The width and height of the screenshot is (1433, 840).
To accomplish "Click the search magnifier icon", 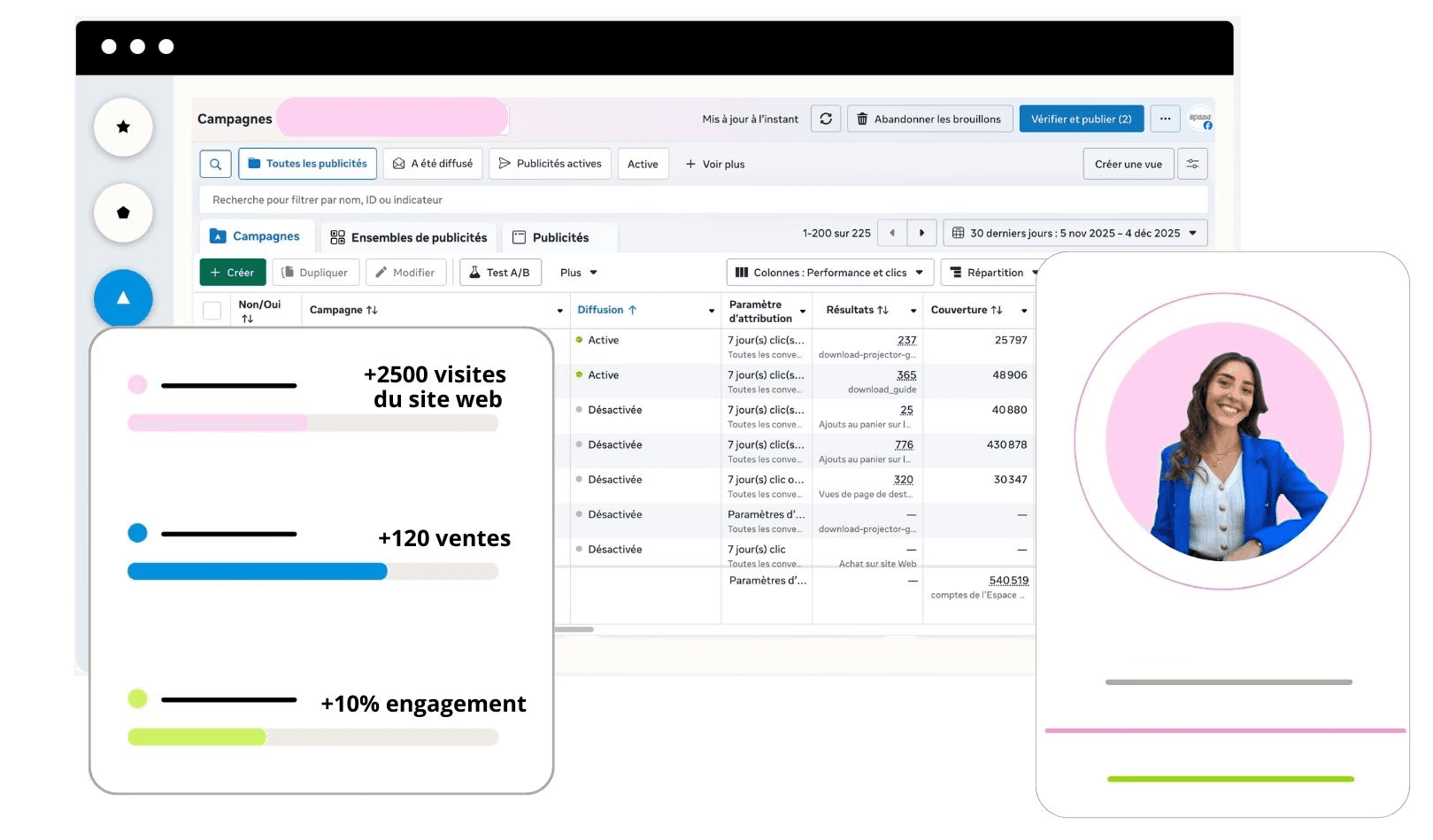I will tap(215, 164).
